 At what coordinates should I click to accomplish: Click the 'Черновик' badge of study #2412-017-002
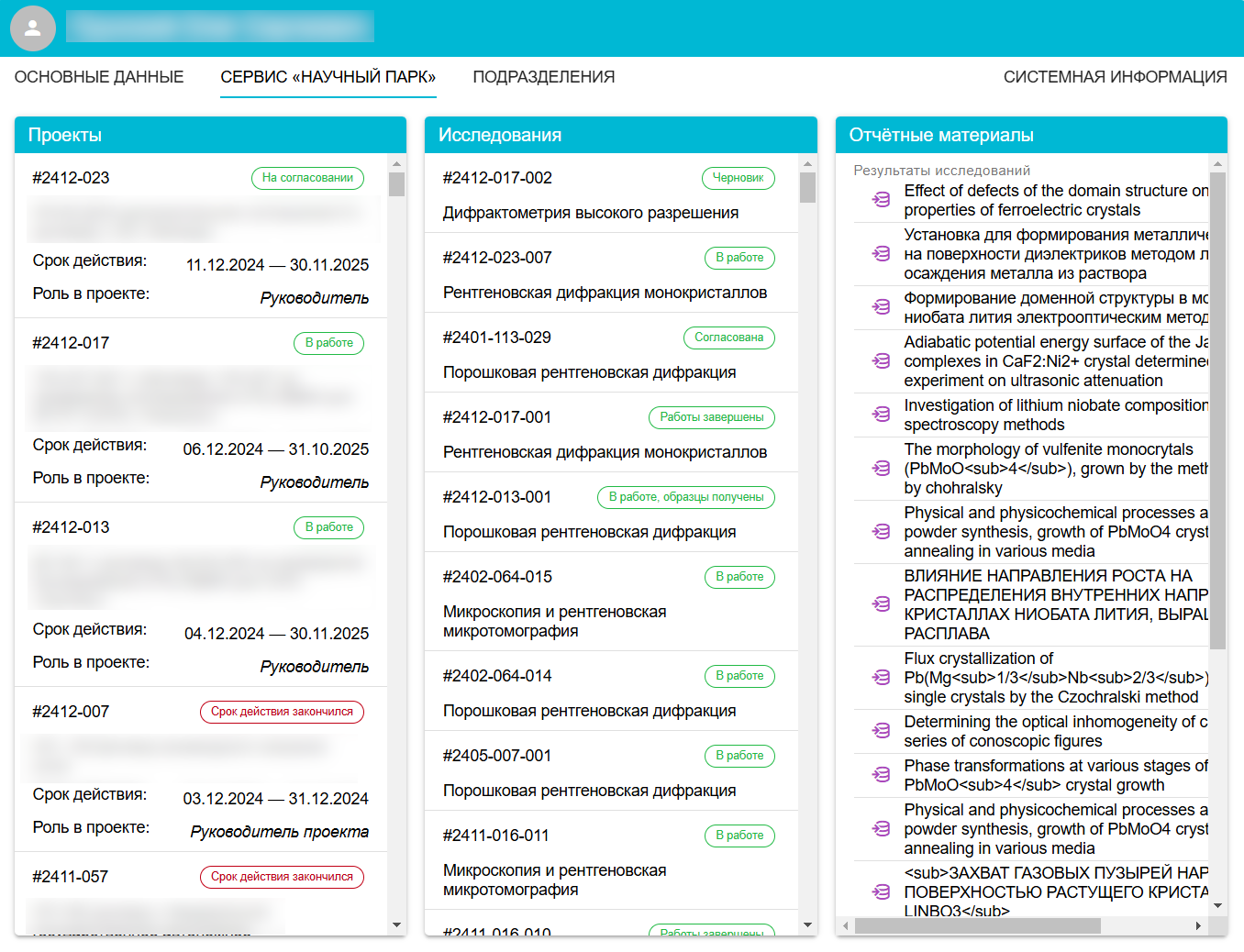click(738, 178)
